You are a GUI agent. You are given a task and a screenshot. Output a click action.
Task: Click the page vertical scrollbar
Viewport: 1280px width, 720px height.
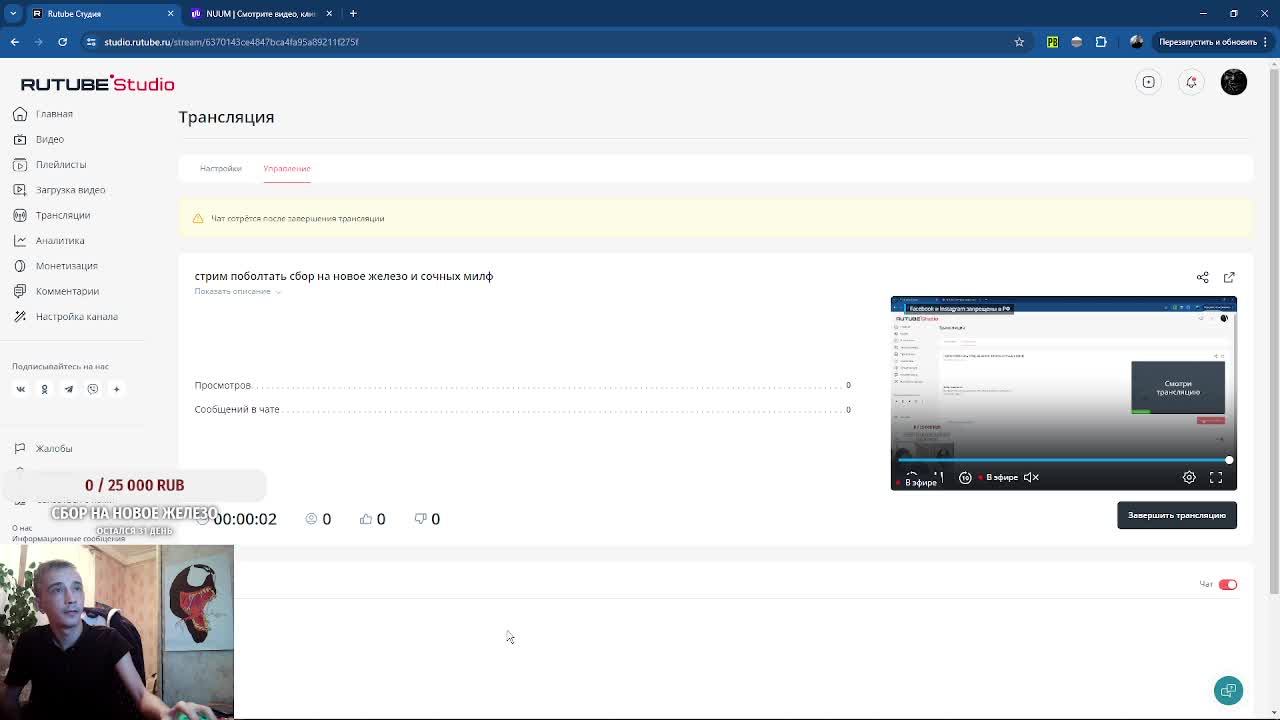click(x=1273, y=330)
